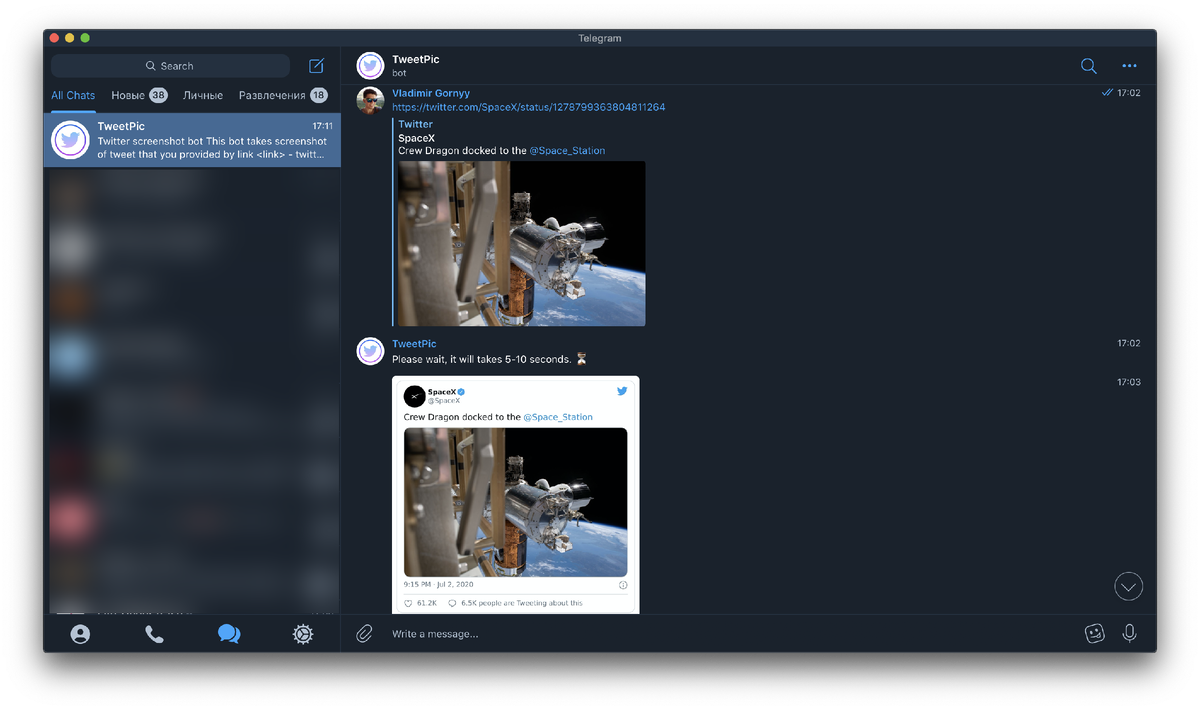
Task: Switch to the Личные folder tab
Action: tap(203, 95)
